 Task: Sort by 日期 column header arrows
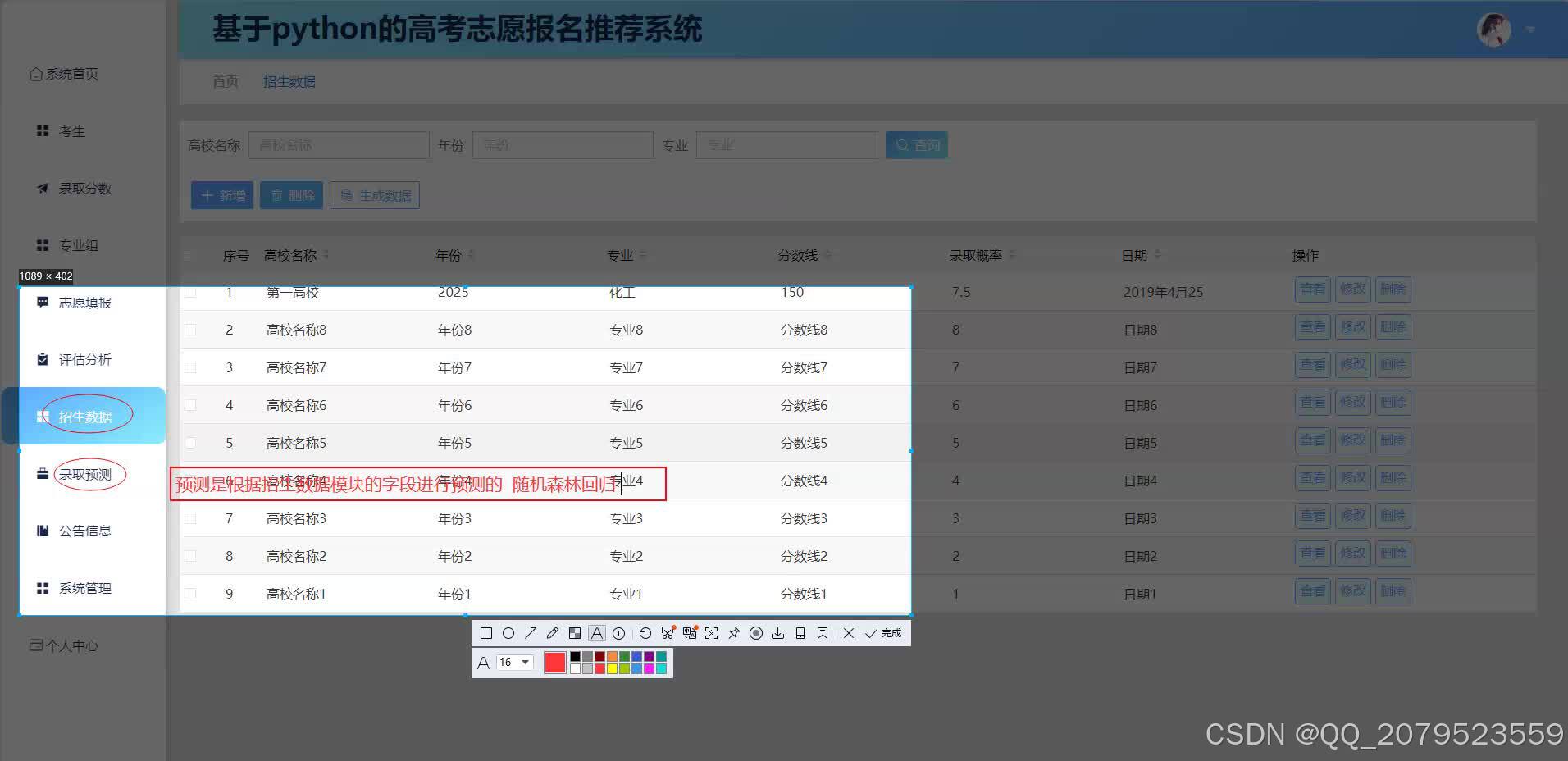pyautogui.click(x=1157, y=255)
